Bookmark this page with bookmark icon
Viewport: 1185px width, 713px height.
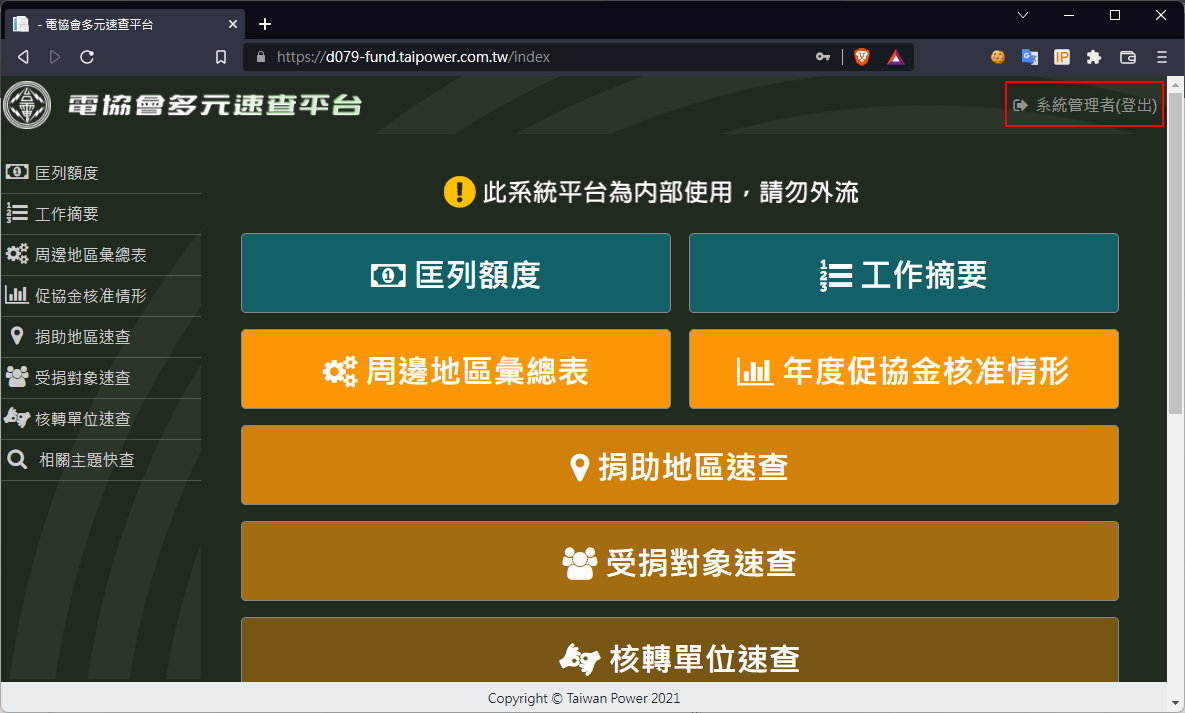221,57
